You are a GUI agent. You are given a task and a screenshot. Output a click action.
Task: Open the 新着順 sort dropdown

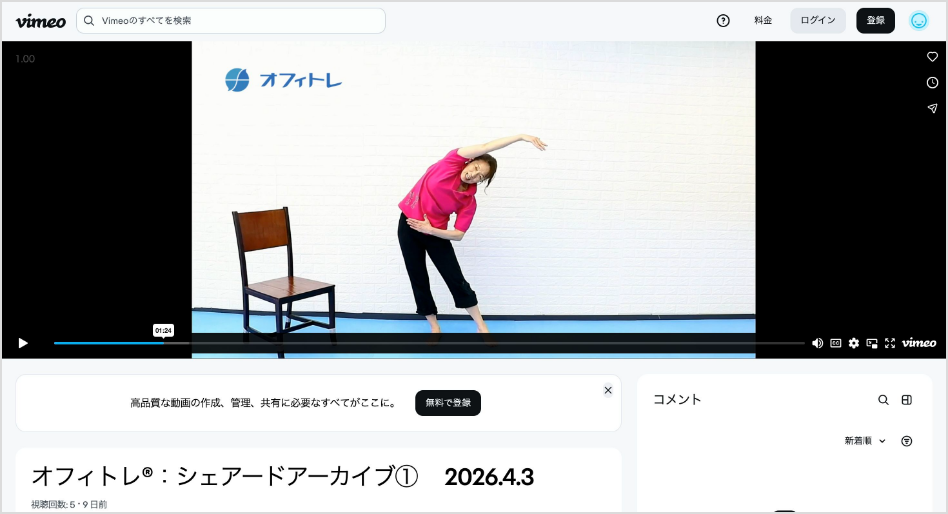(x=865, y=441)
